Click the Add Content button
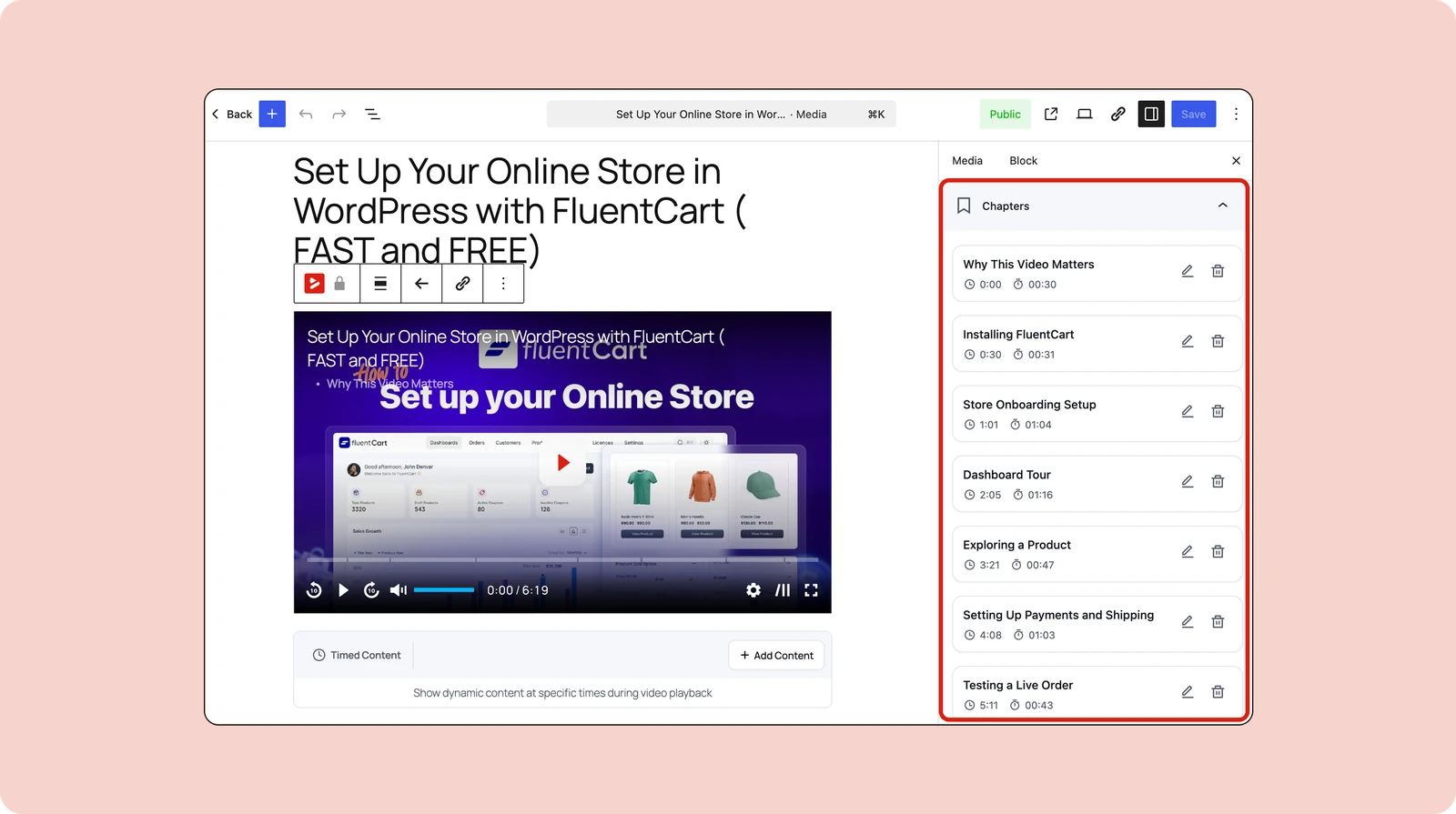 776,656
